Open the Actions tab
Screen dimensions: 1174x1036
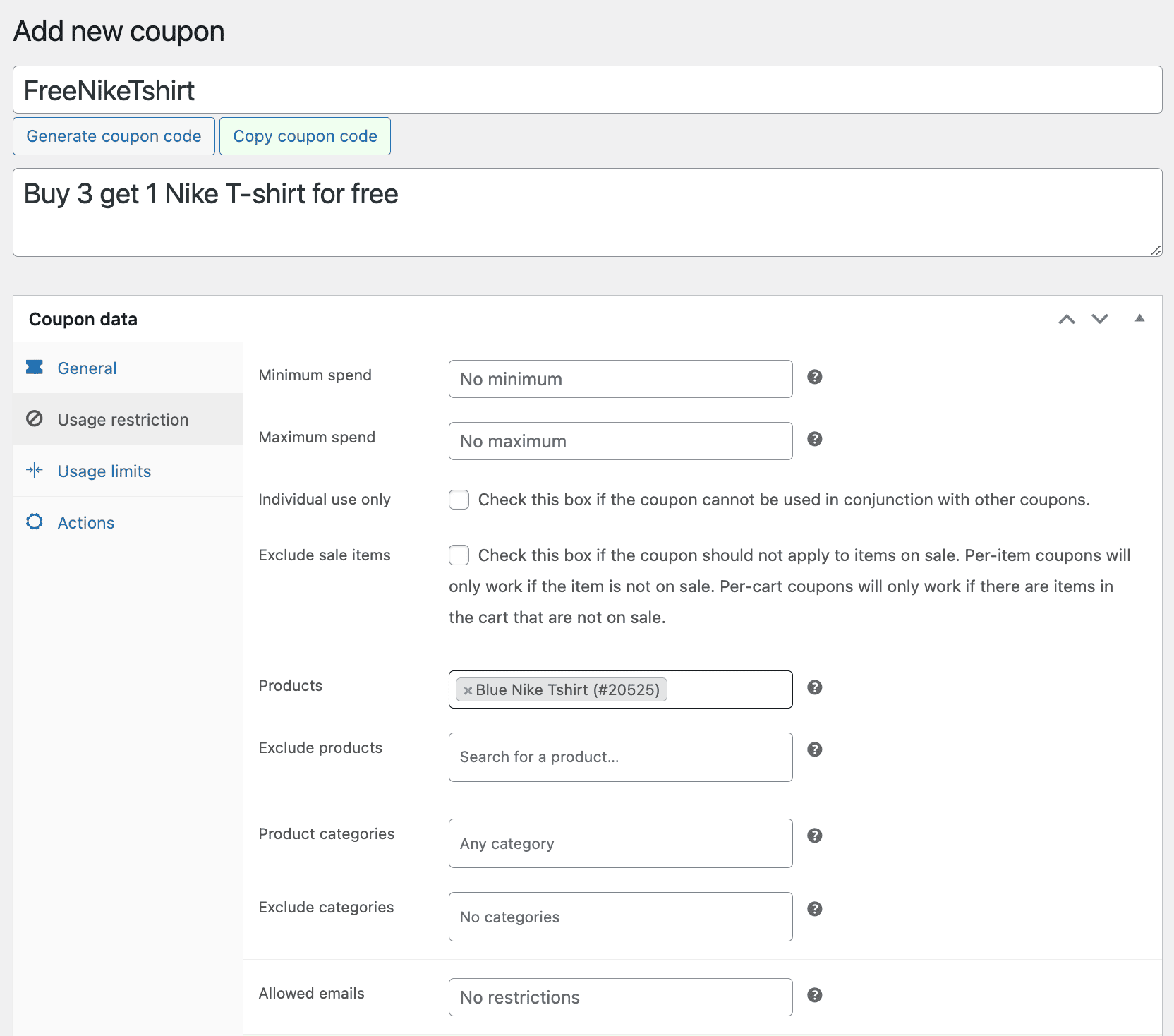[x=128, y=522]
